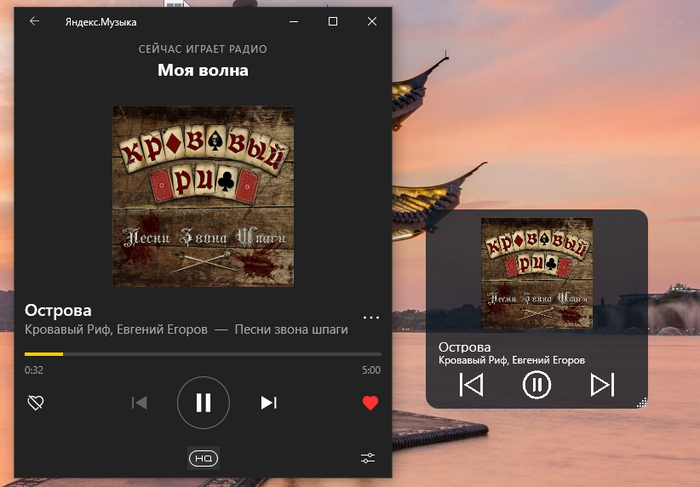Click the Острова album cover in main player

(x=203, y=196)
